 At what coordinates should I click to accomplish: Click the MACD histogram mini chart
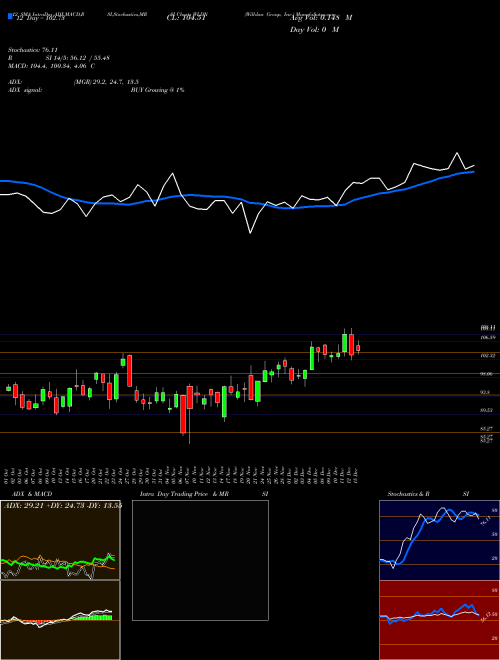click(60, 620)
